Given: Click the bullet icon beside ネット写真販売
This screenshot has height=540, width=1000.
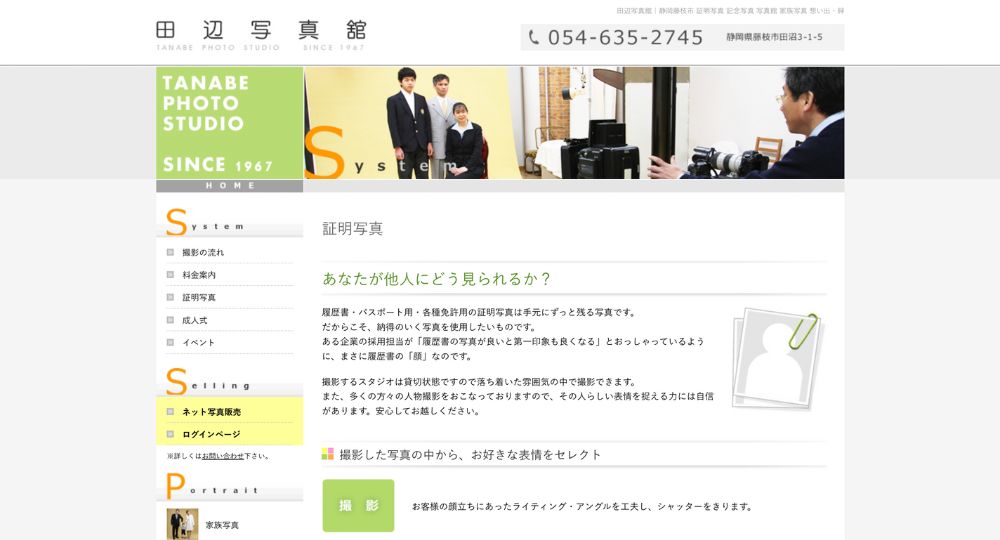Looking at the screenshot, I should pos(170,412).
